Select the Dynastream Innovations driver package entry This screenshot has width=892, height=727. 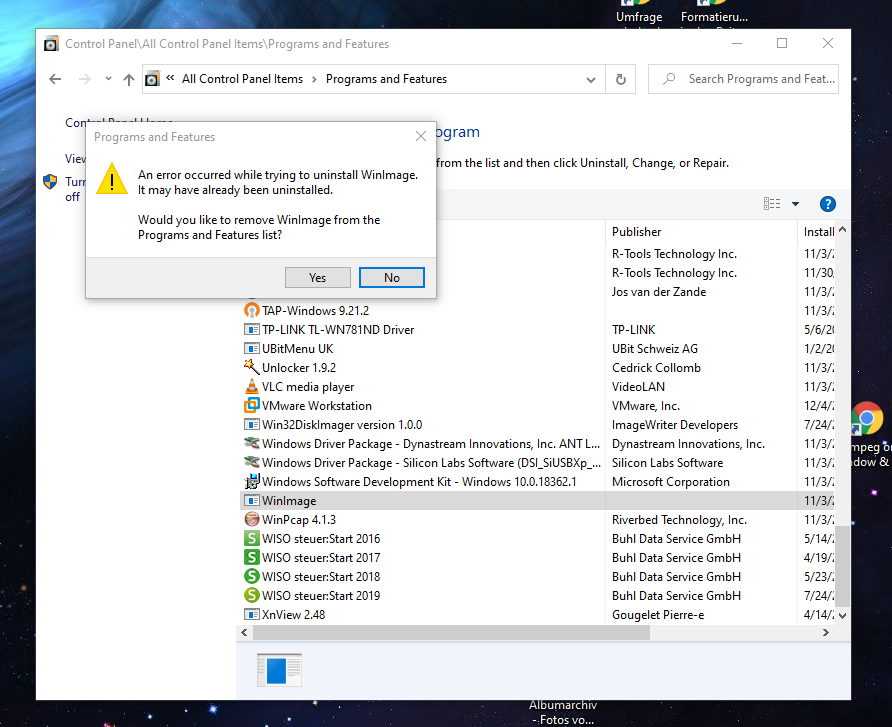[x=431, y=444]
